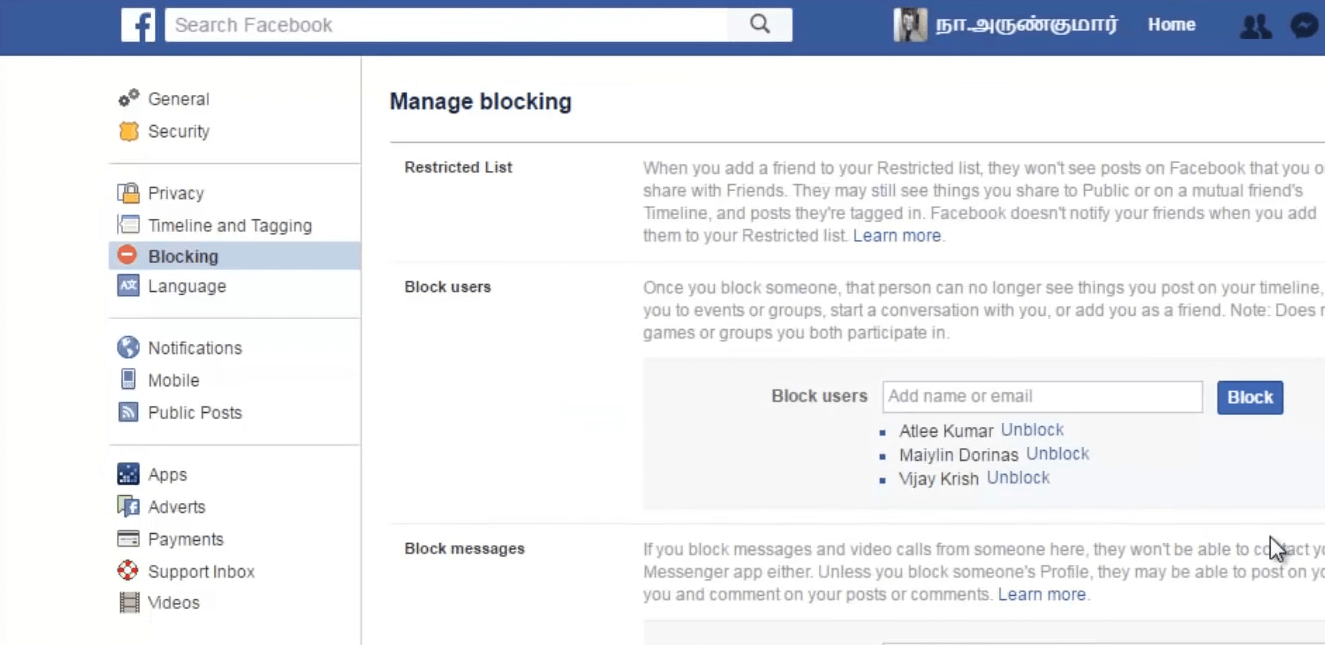The image size is (1325, 645).
Task: Select Language in the settings sidebar
Action: pyautogui.click(x=186, y=286)
